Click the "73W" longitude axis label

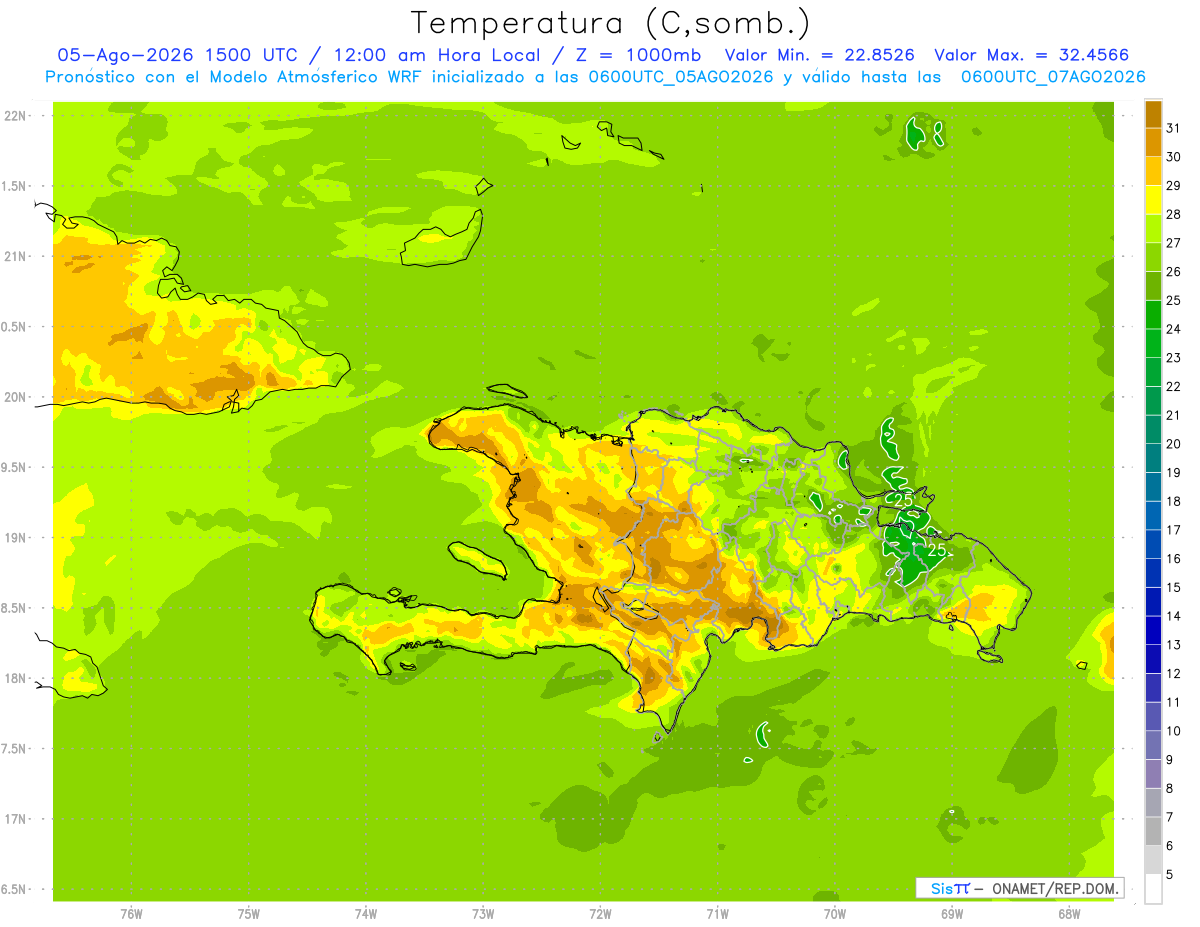tap(483, 913)
